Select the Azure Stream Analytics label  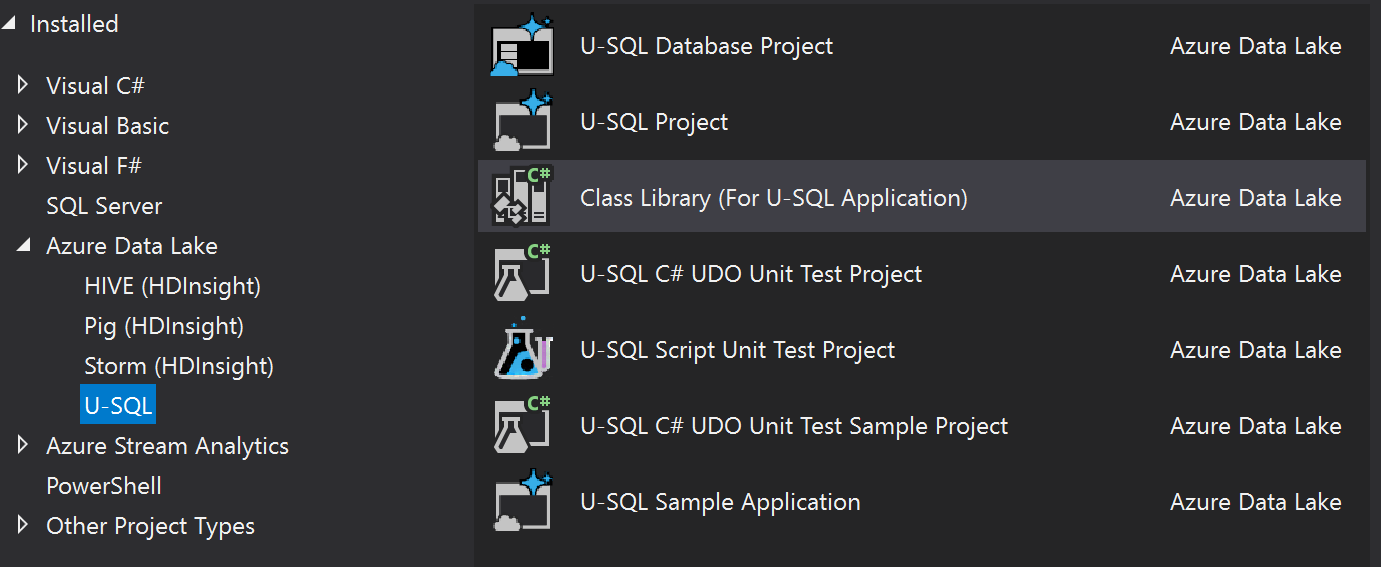[x=168, y=446]
